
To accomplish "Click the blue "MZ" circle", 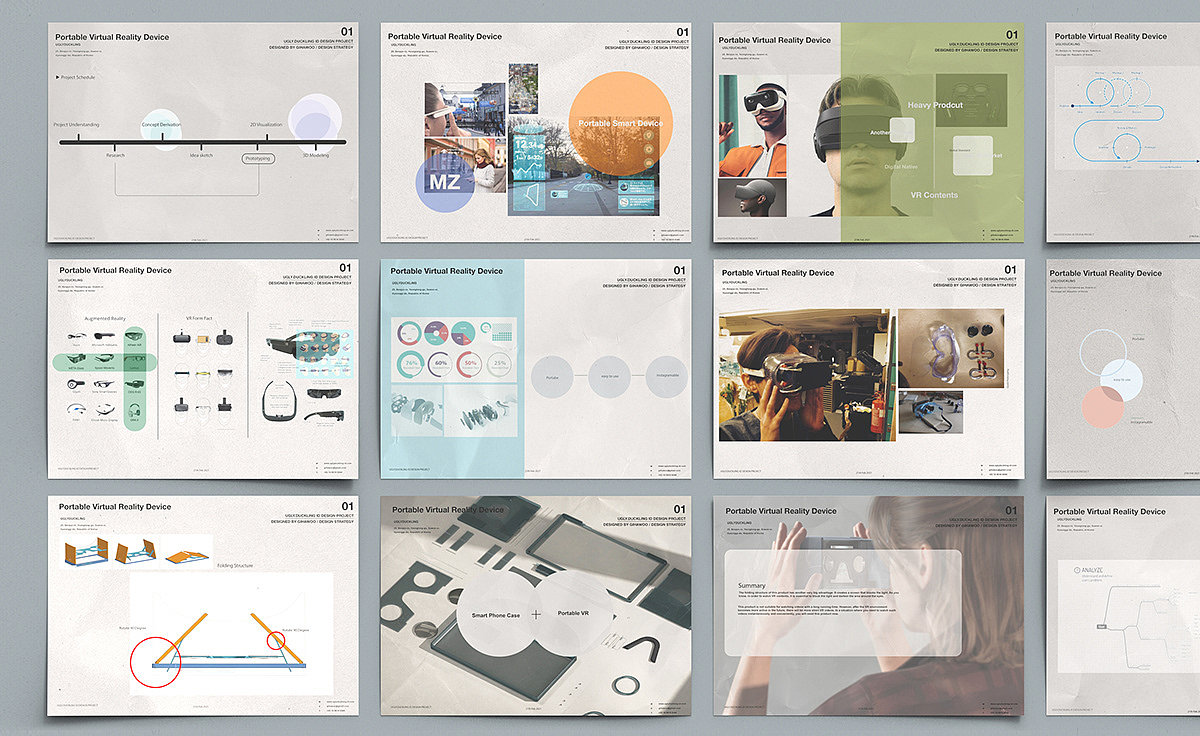I will click(x=444, y=184).
